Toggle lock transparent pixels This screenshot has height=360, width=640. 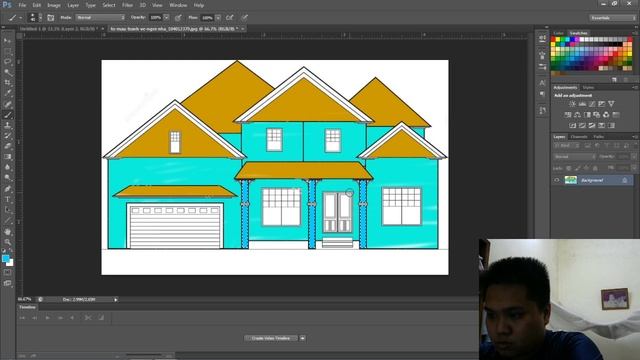tap(568, 168)
